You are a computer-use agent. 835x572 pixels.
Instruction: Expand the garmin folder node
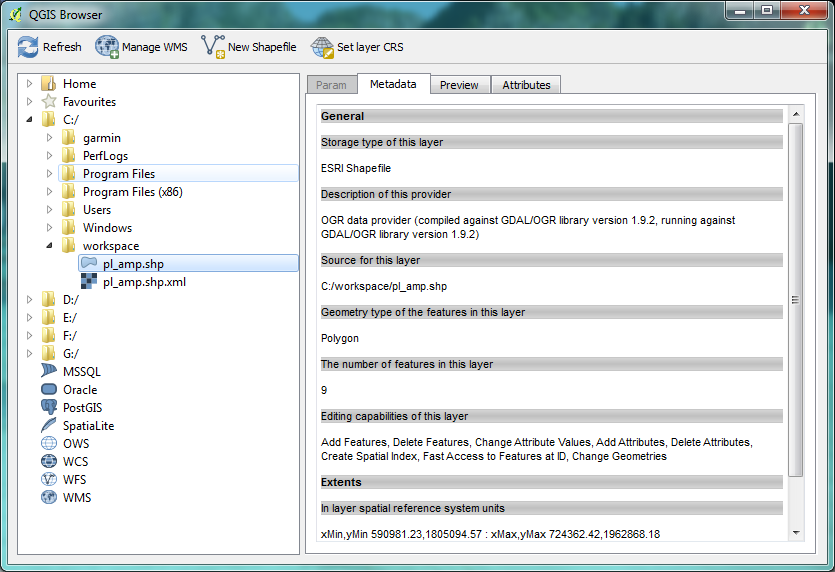pos(49,137)
